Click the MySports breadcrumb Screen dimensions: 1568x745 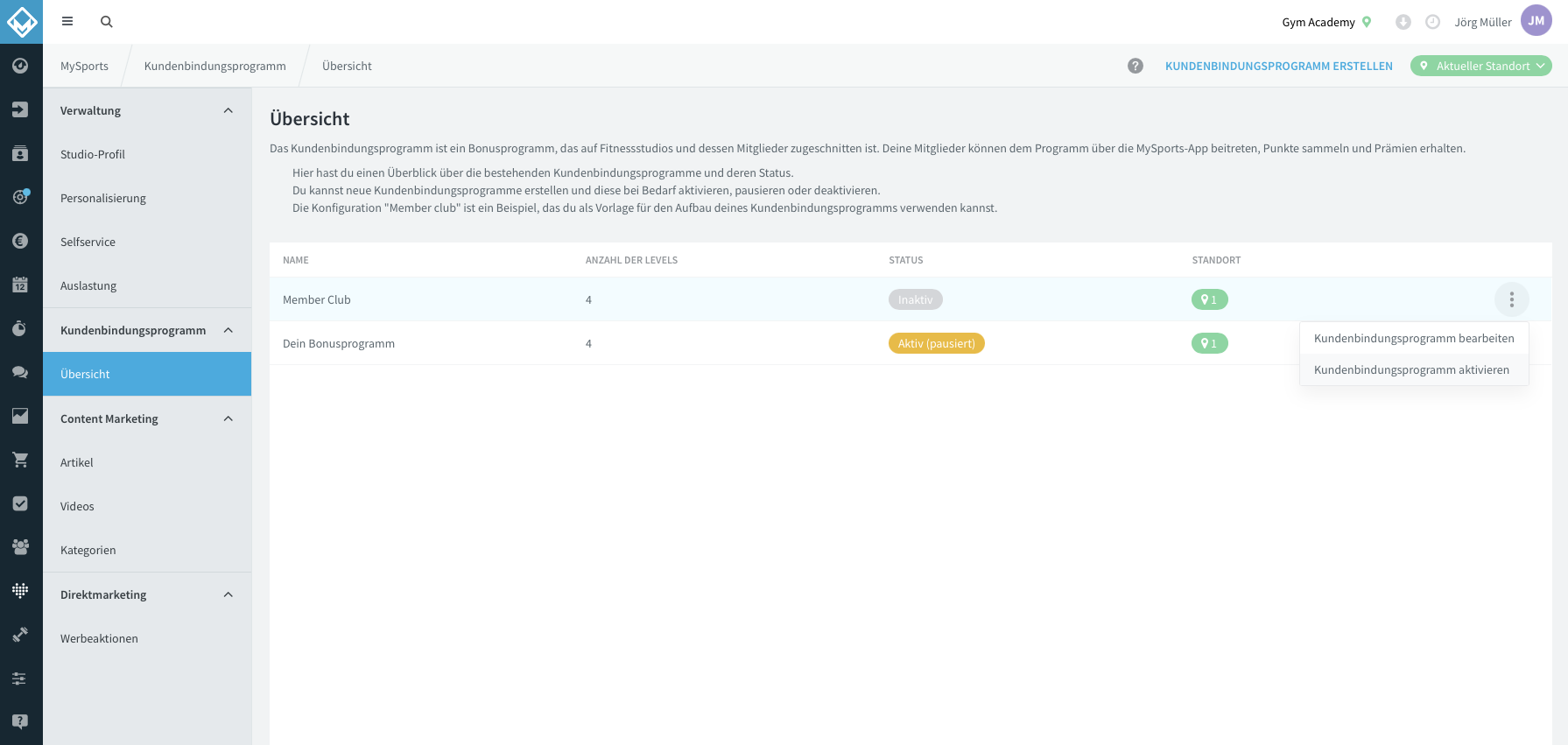click(84, 66)
